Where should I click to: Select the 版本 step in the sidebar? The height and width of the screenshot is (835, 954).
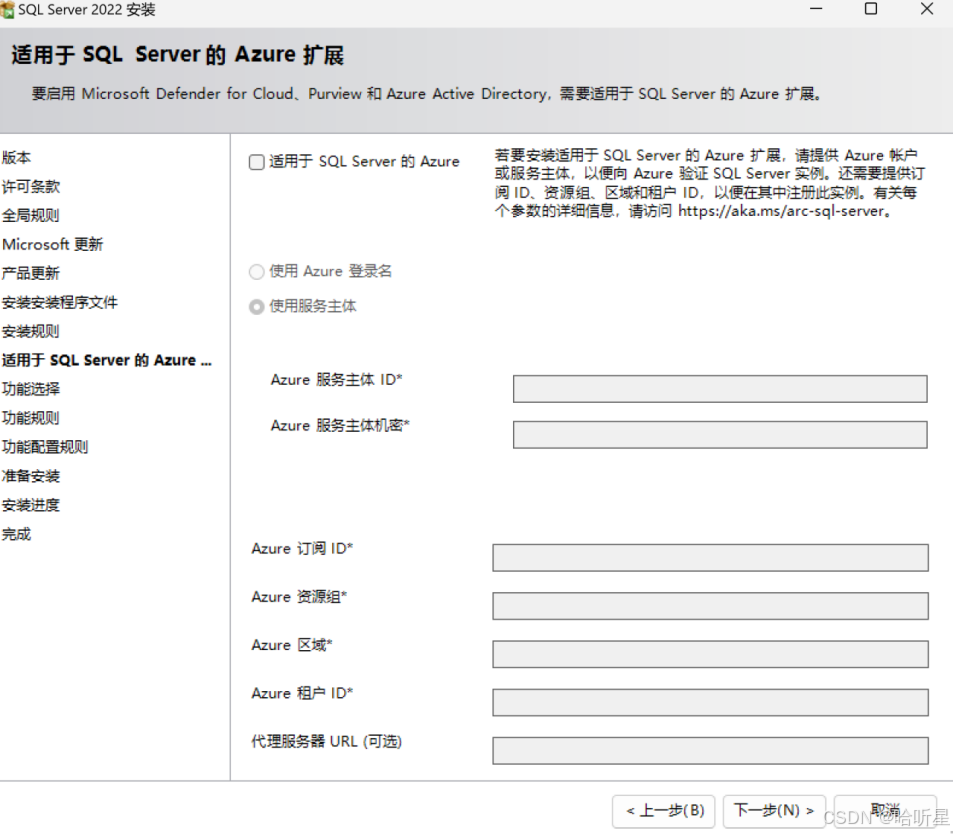point(16,158)
